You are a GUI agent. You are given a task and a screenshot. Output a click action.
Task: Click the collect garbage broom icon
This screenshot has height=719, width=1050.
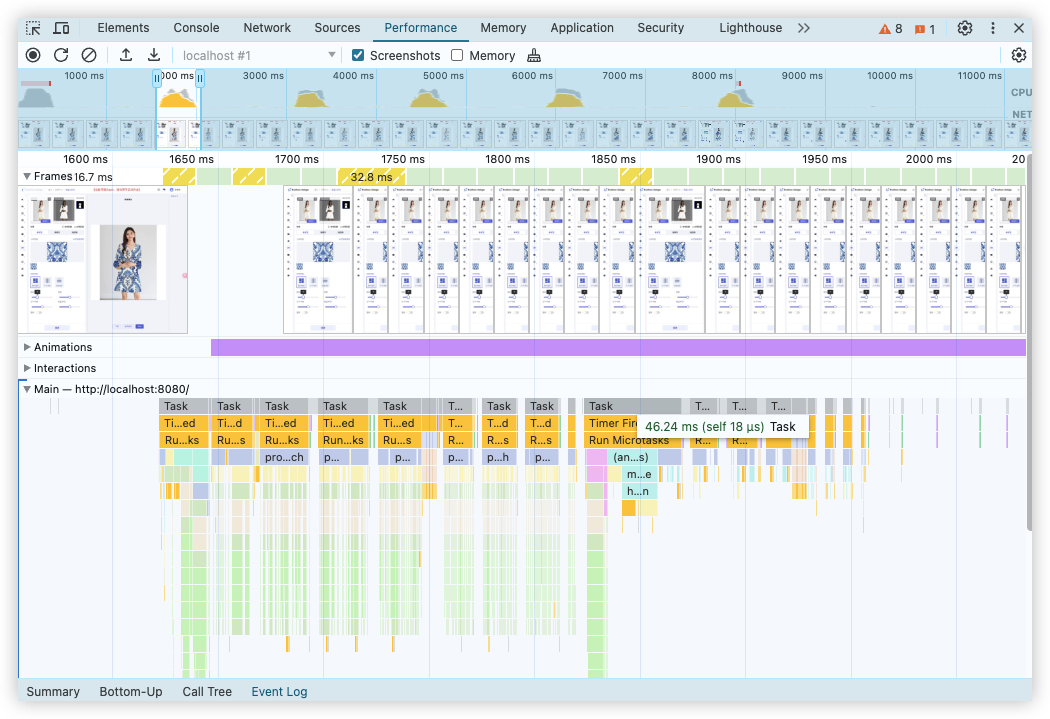coord(534,56)
